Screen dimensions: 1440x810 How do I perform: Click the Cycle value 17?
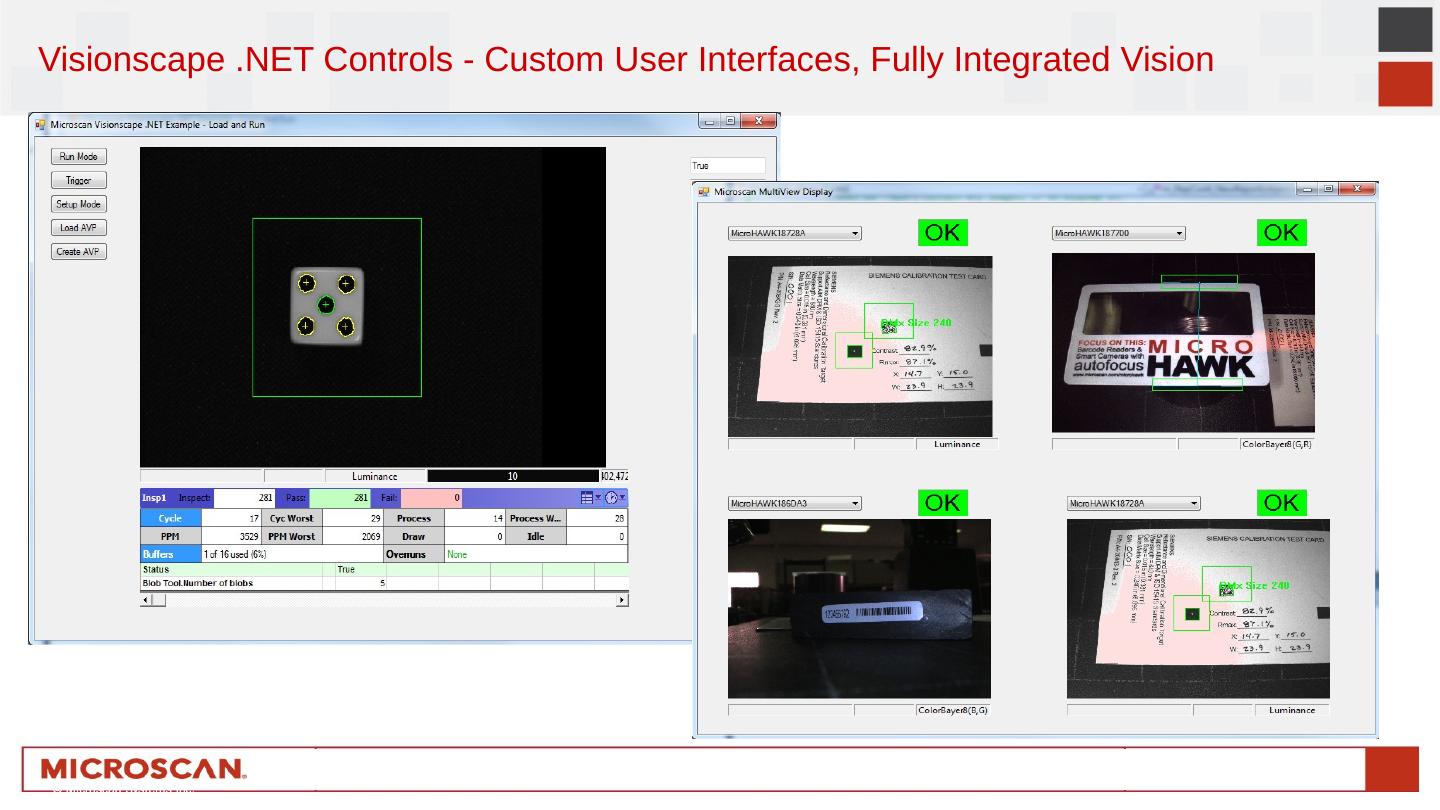(232, 518)
